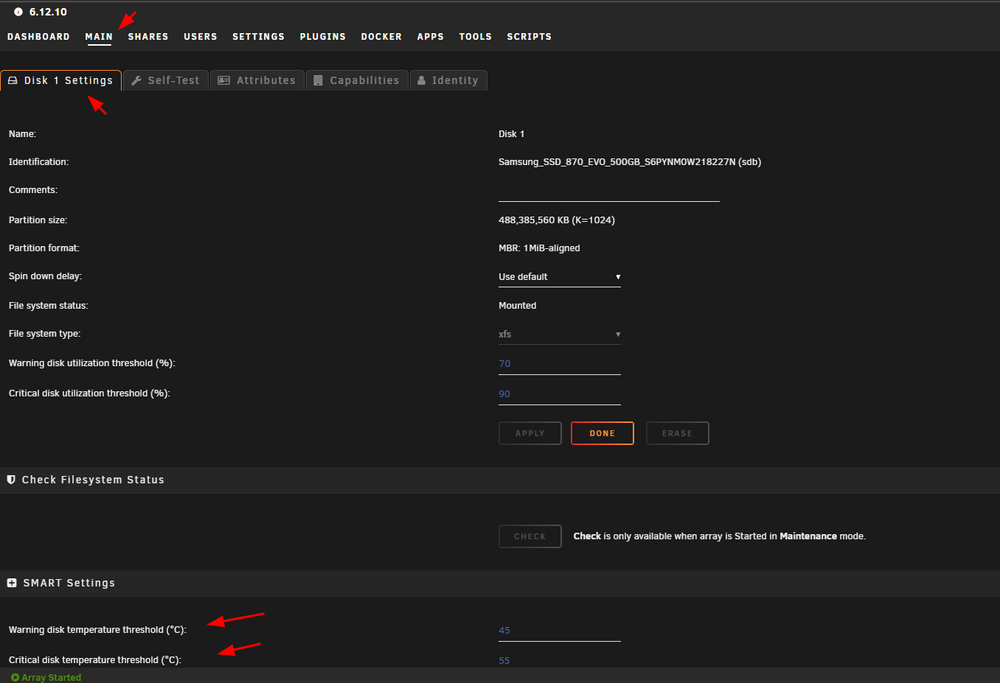The height and width of the screenshot is (683, 1000).
Task: Click the Apply button
Action: [x=530, y=433]
